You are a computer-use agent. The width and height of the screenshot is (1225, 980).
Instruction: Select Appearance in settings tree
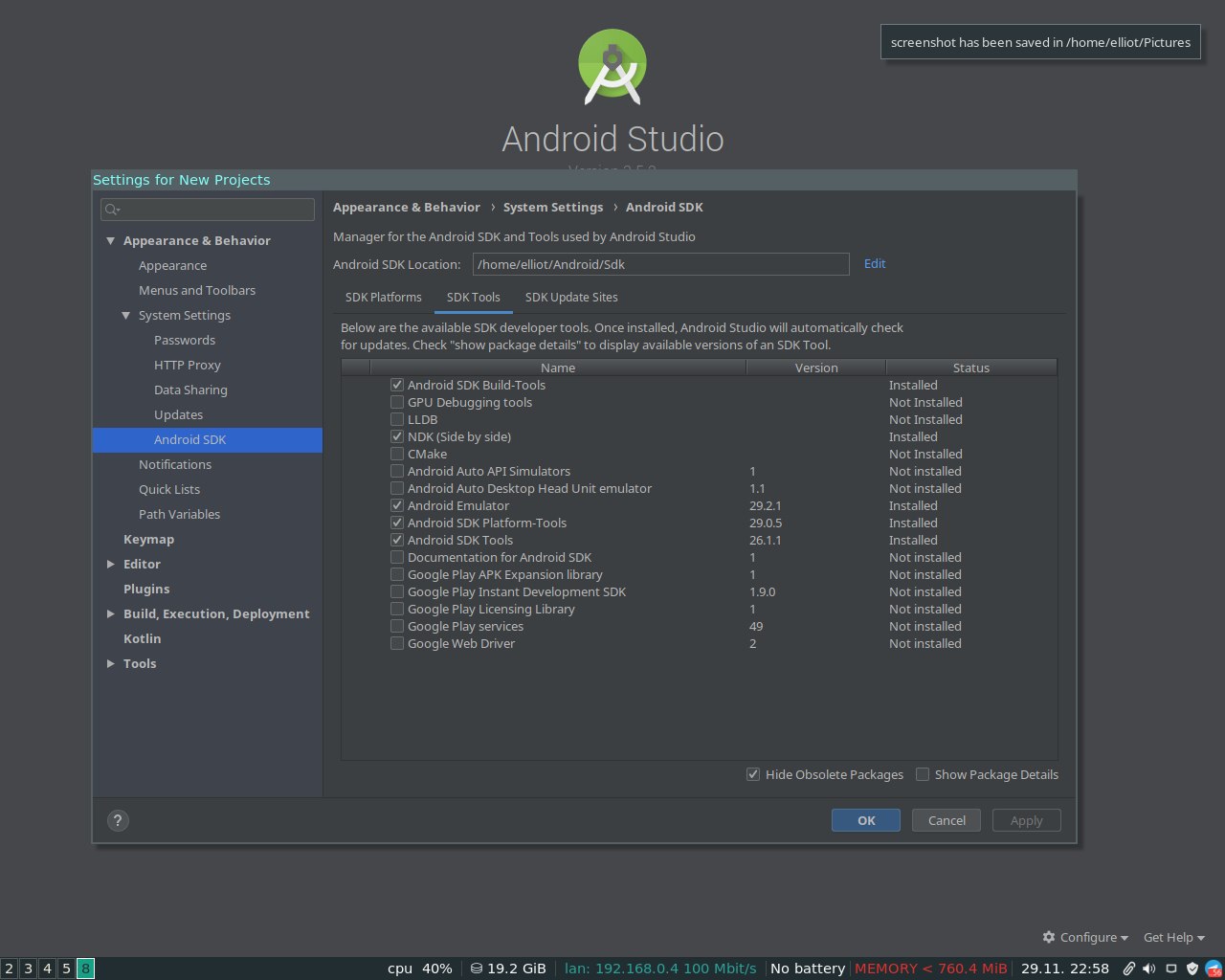tap(172, 265)
